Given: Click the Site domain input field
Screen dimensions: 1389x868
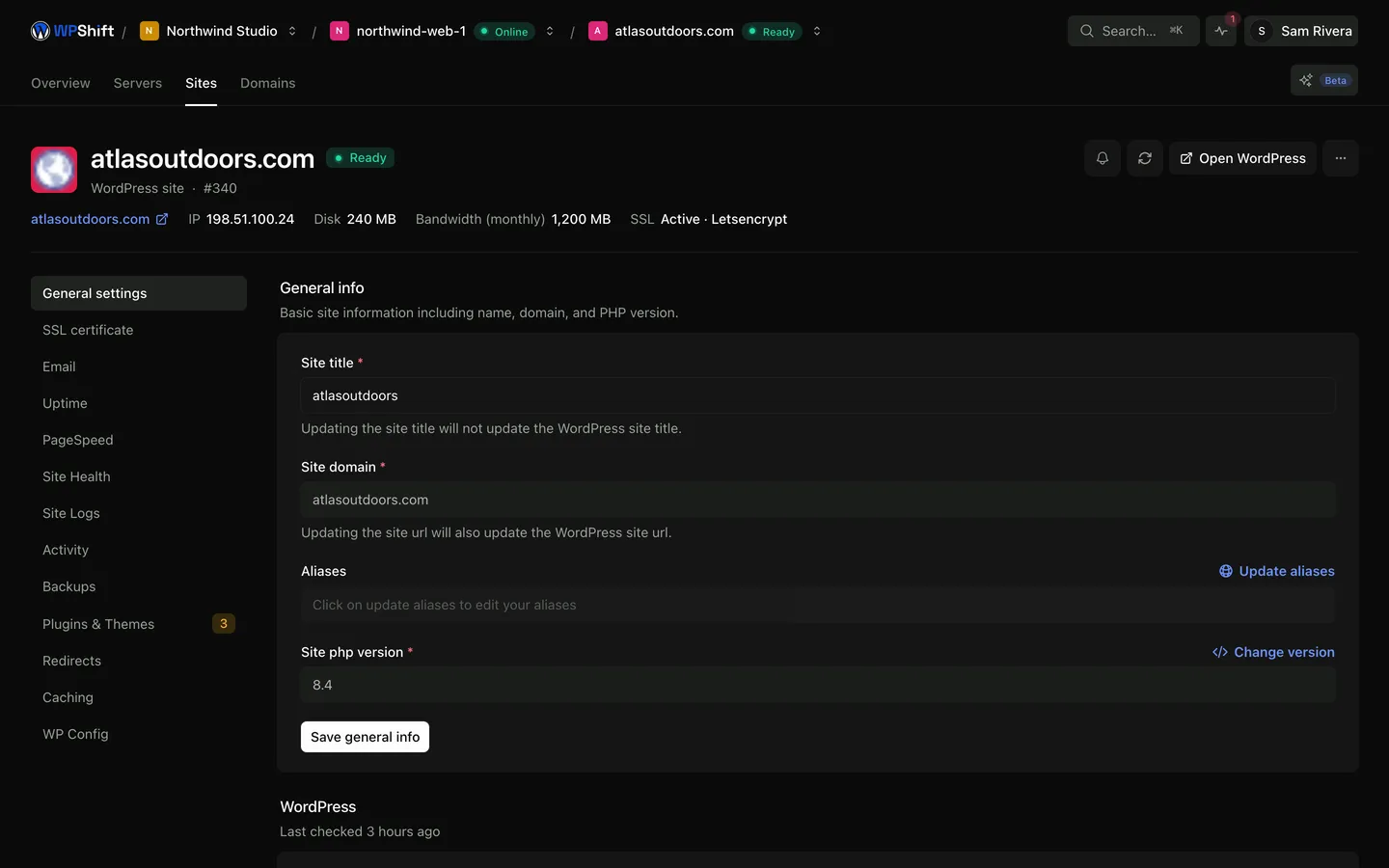Looking at the screenshot, I should pos(818,500).
